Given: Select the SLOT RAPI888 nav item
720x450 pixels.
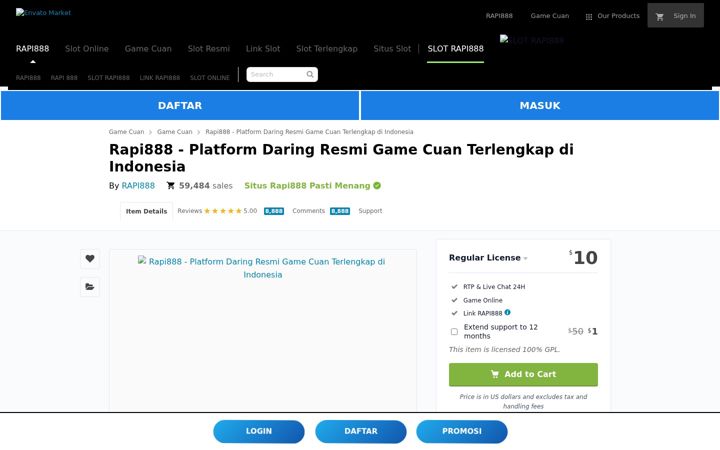Looking at the screenshot, I should [x=456, y=49].
